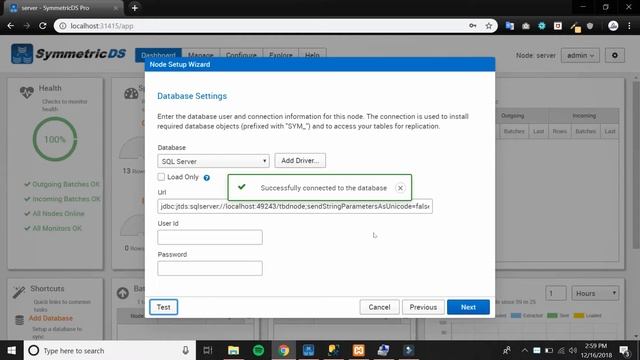Click the gear extension icon in Chrome
The width and height of the screenshot is (640, 360).
tap(542, 26)
